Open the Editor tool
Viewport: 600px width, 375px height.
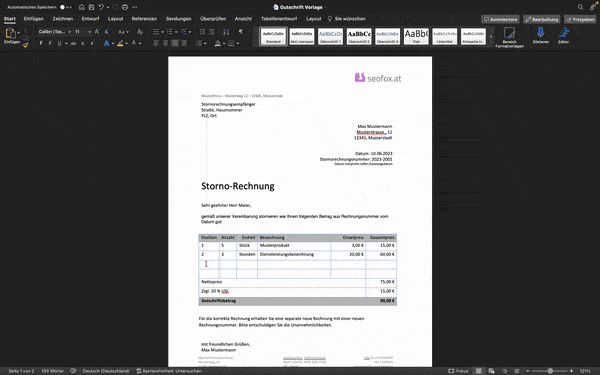(x=563, y=36)
